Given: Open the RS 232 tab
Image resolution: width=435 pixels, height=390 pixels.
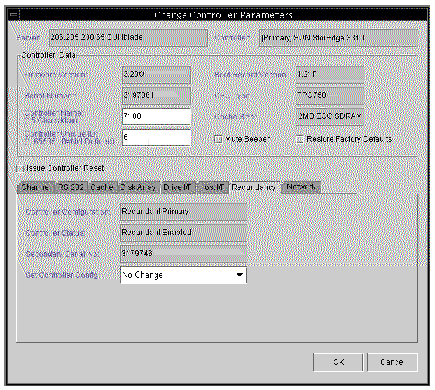Looking at the screenshot, I should point(71,187).
